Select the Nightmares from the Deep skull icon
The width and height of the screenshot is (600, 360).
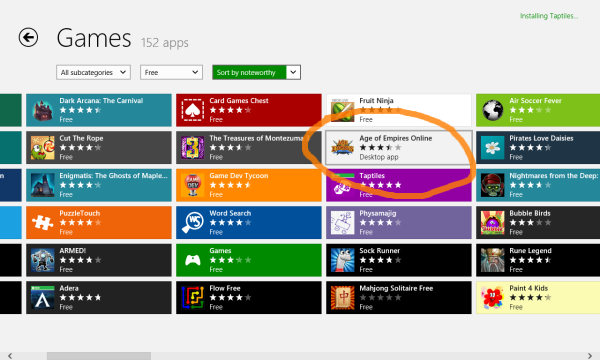(492, 185)
